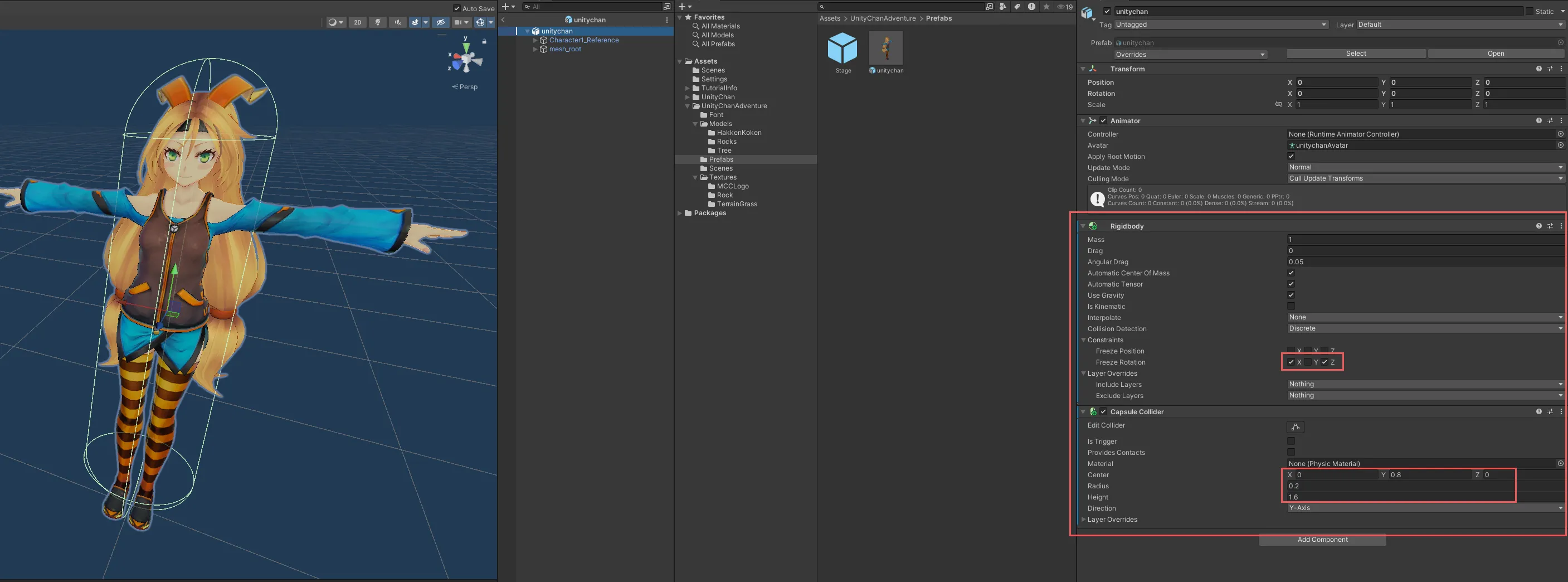The height and width of the screenshot is (582, 1568).
Task: Click the Capsule Collider Radius input field
Action: pos(1400,486)
